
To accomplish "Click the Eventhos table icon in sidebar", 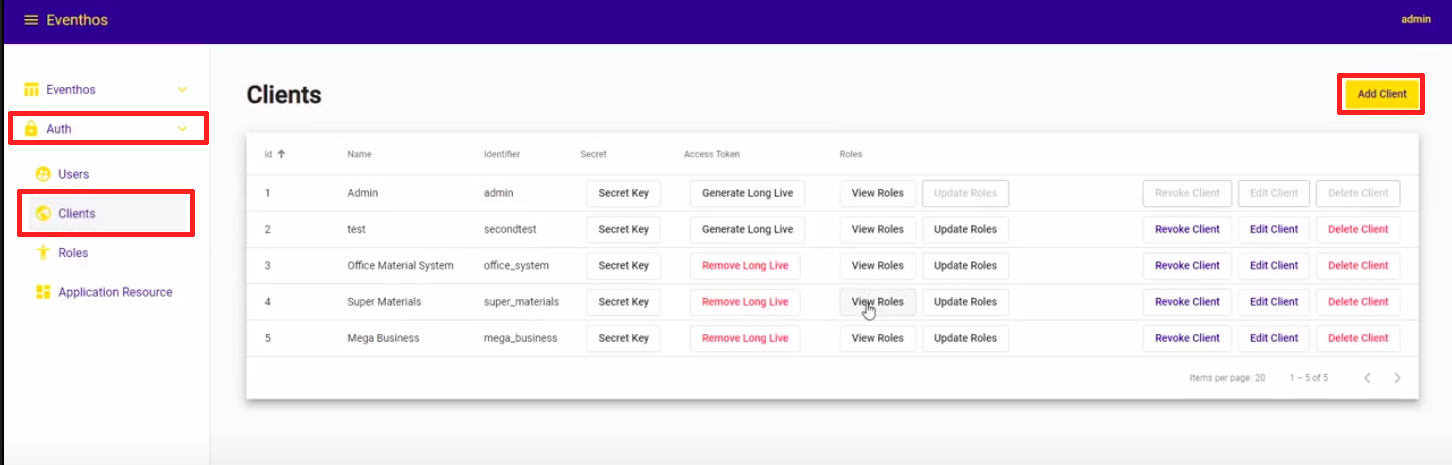I will coord(31,89).
